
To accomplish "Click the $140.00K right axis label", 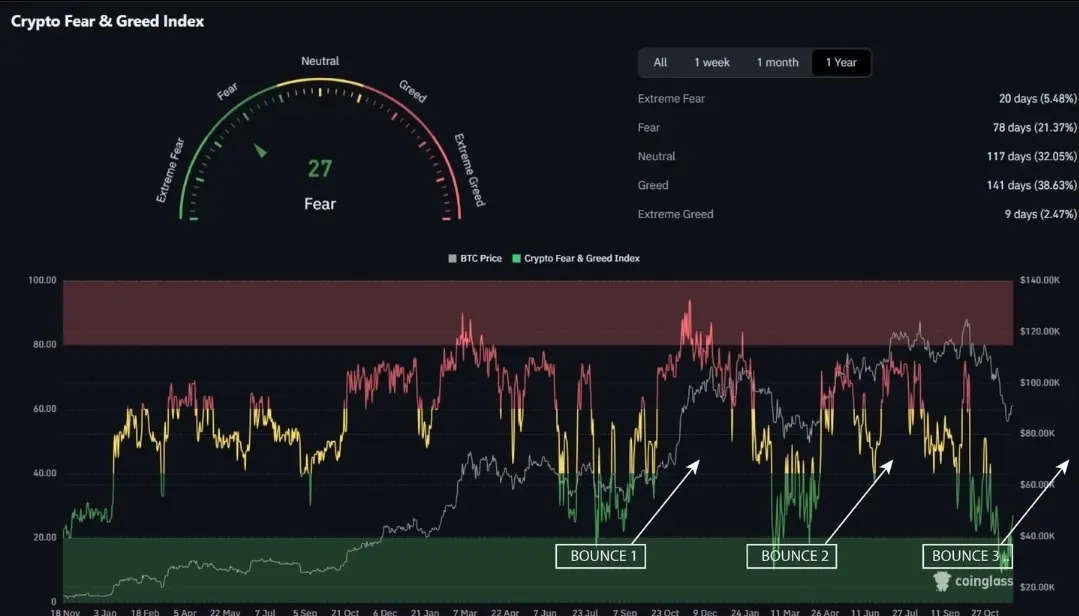I will (x=1040, y=280).
